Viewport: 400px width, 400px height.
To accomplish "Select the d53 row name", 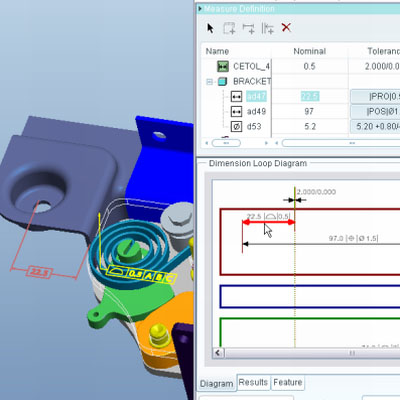I will point(254,126).
